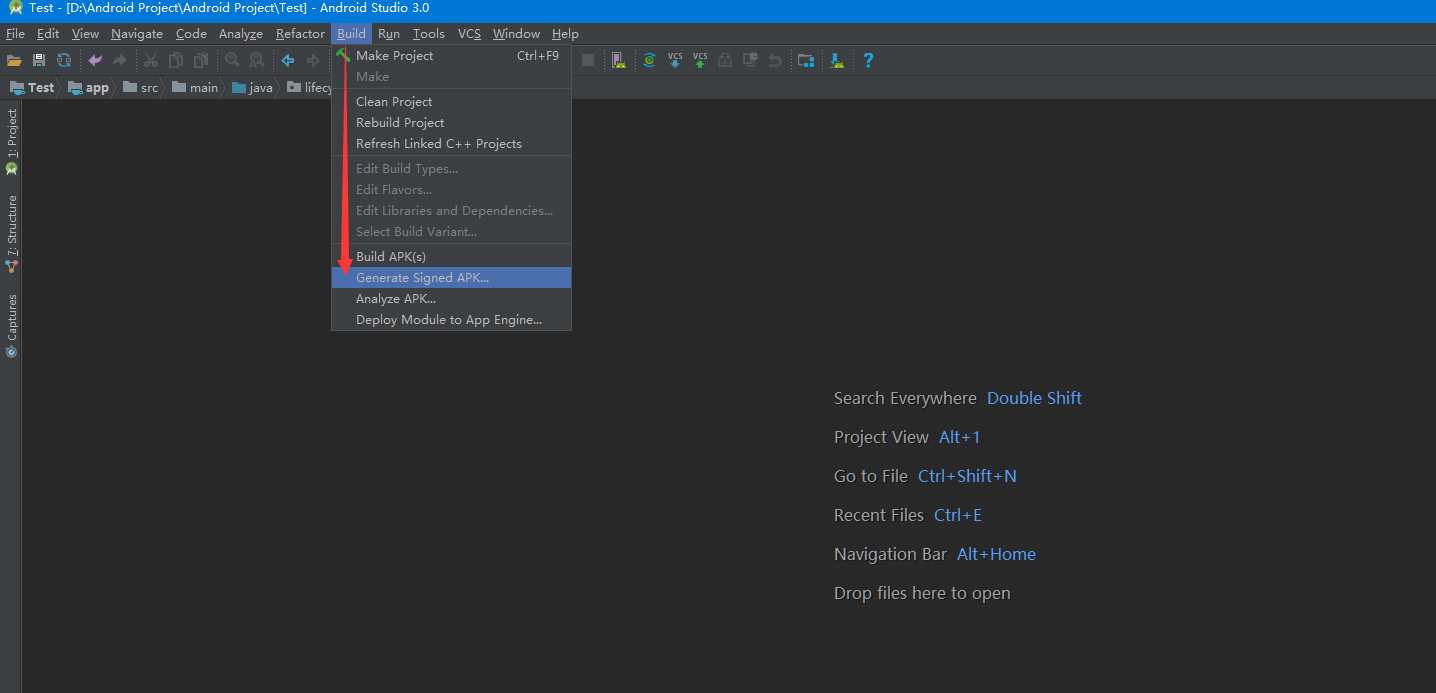Click the Open folder toolbar icon
This screenshot has width=1436, height=693.
pos(14,60)
